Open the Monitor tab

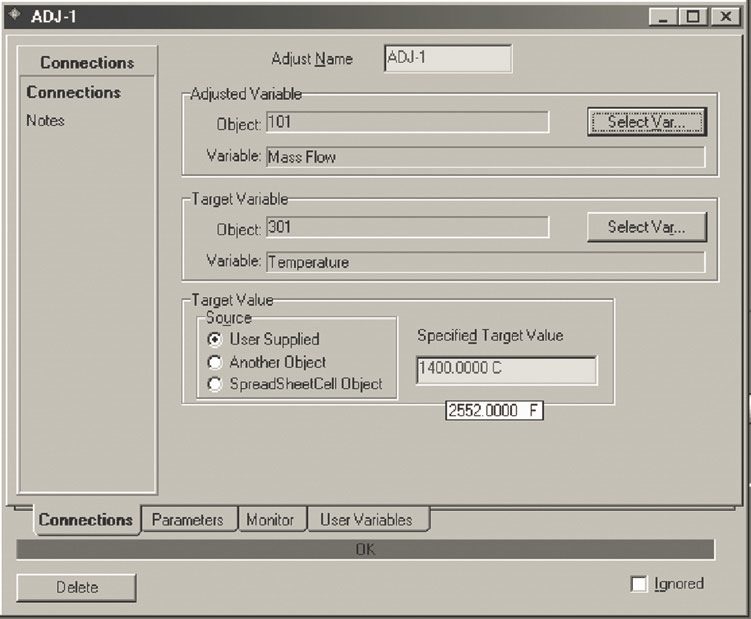click(270, 520)
